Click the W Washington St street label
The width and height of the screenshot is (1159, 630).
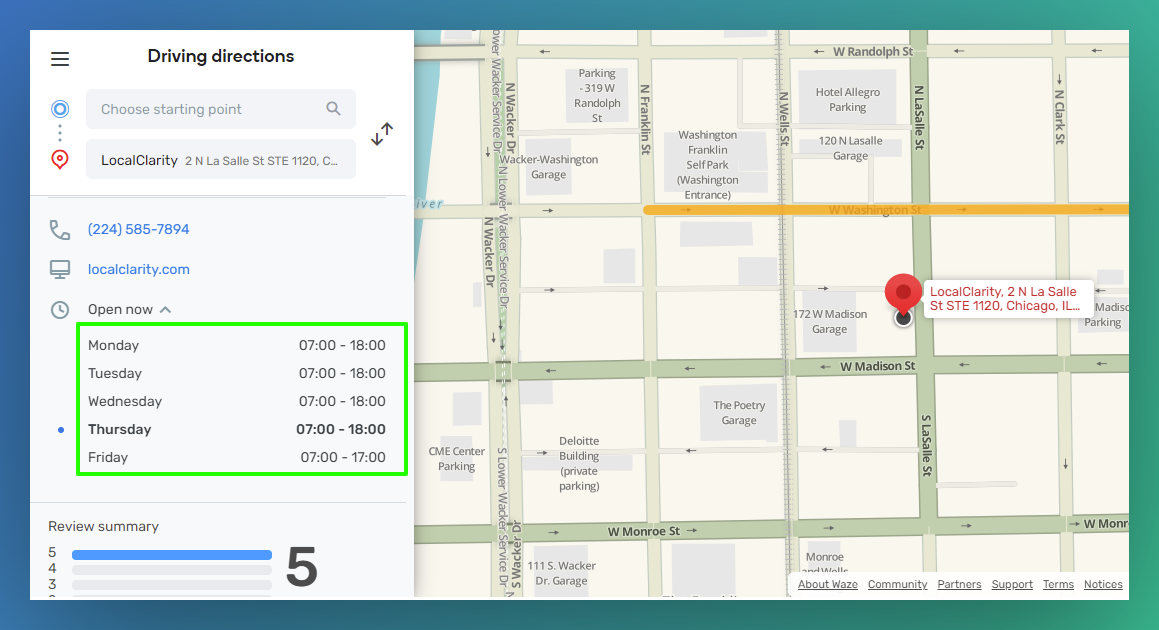coord(875,210)
